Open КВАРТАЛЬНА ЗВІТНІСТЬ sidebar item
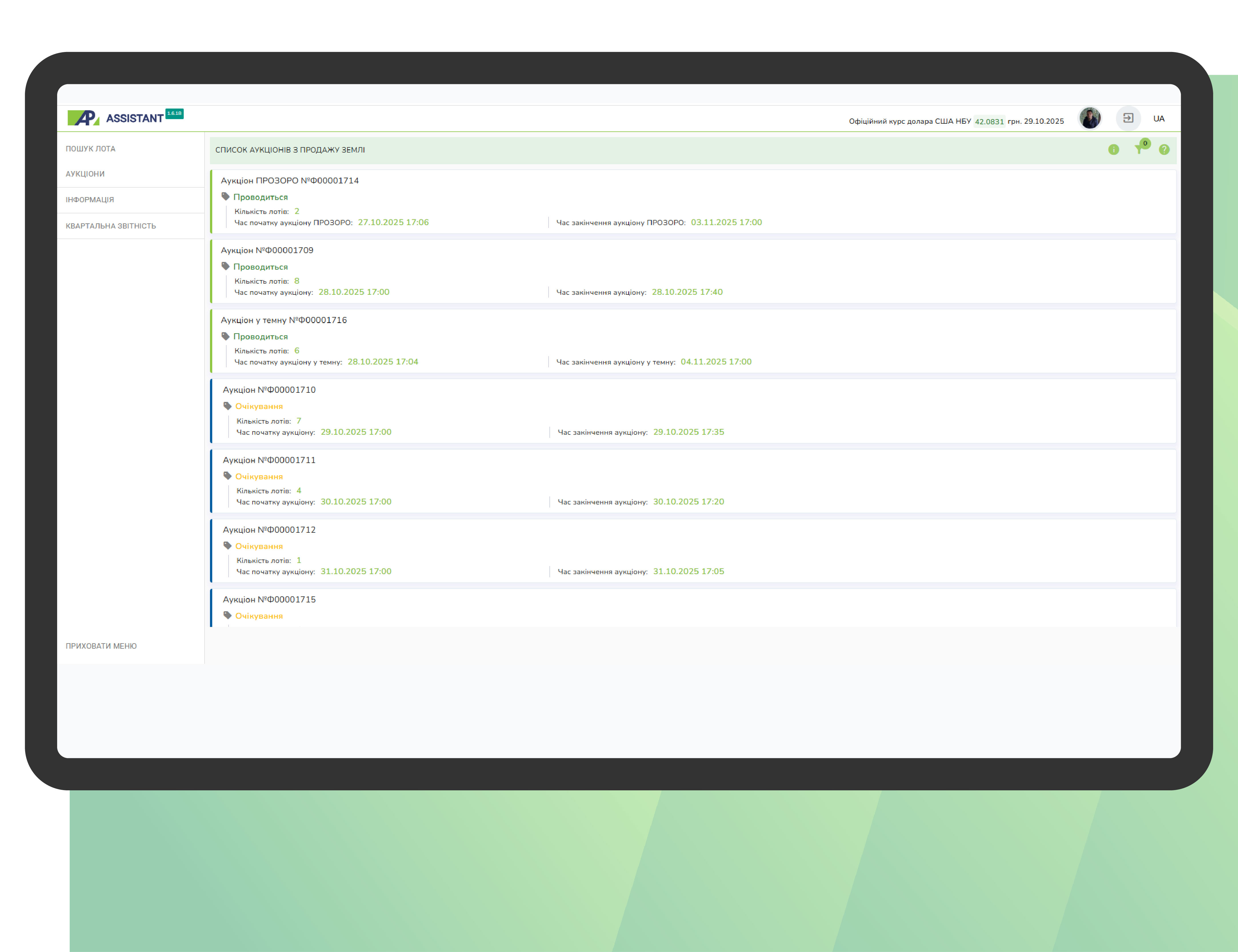Screen dimensions: 1238x952 111,226
